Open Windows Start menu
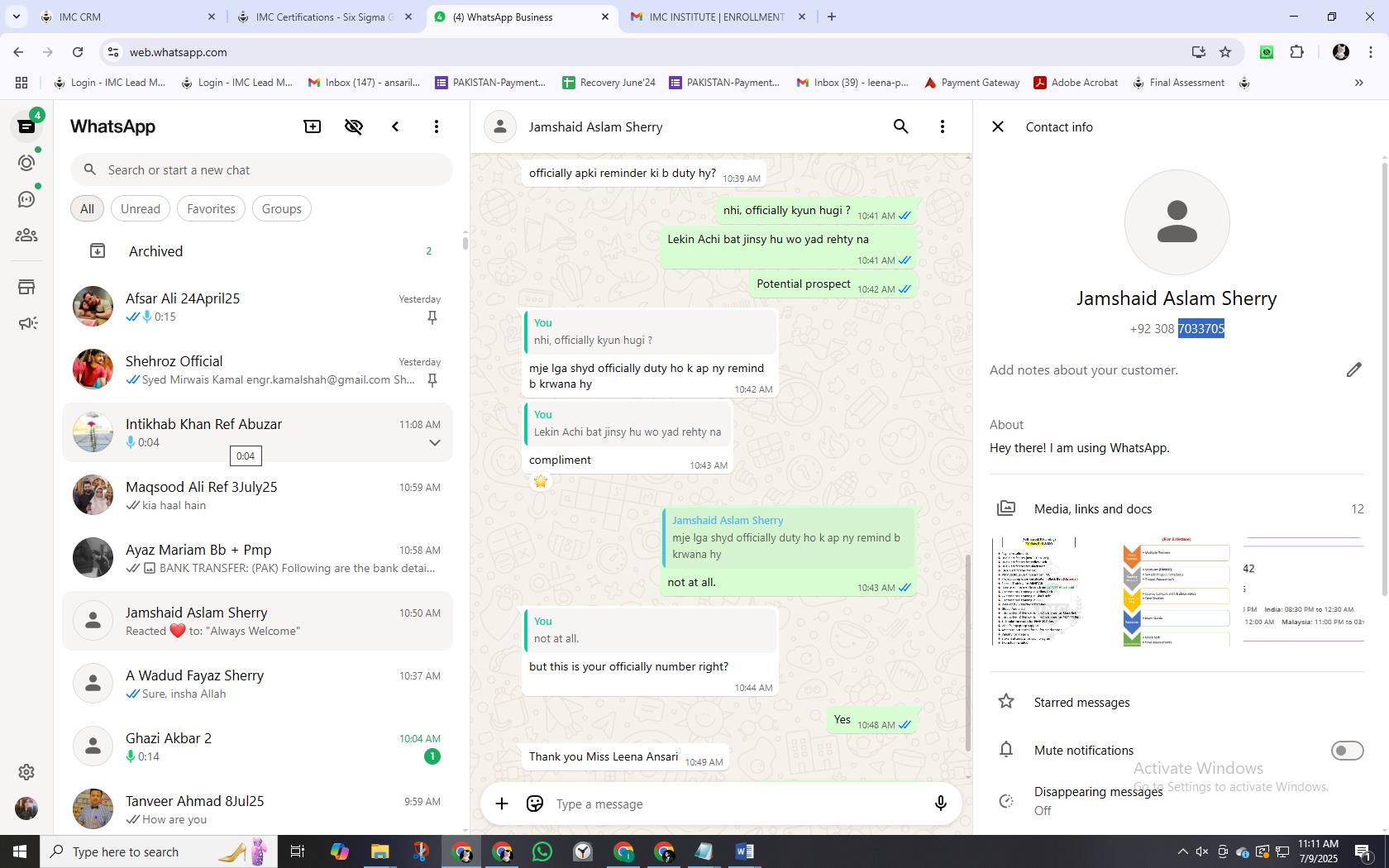Screen dimensions: 1389x868 tap(20, 851)
